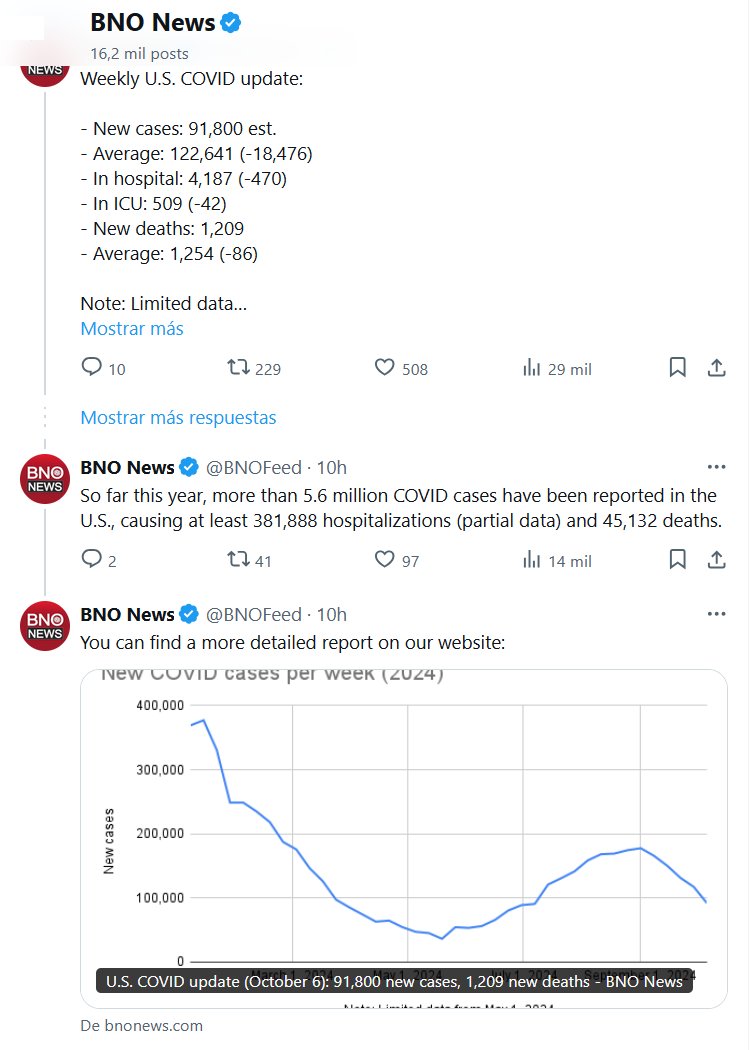Share the weekly COVID update post
This screenshot has height=1050, width=752.
pos(716,368)
